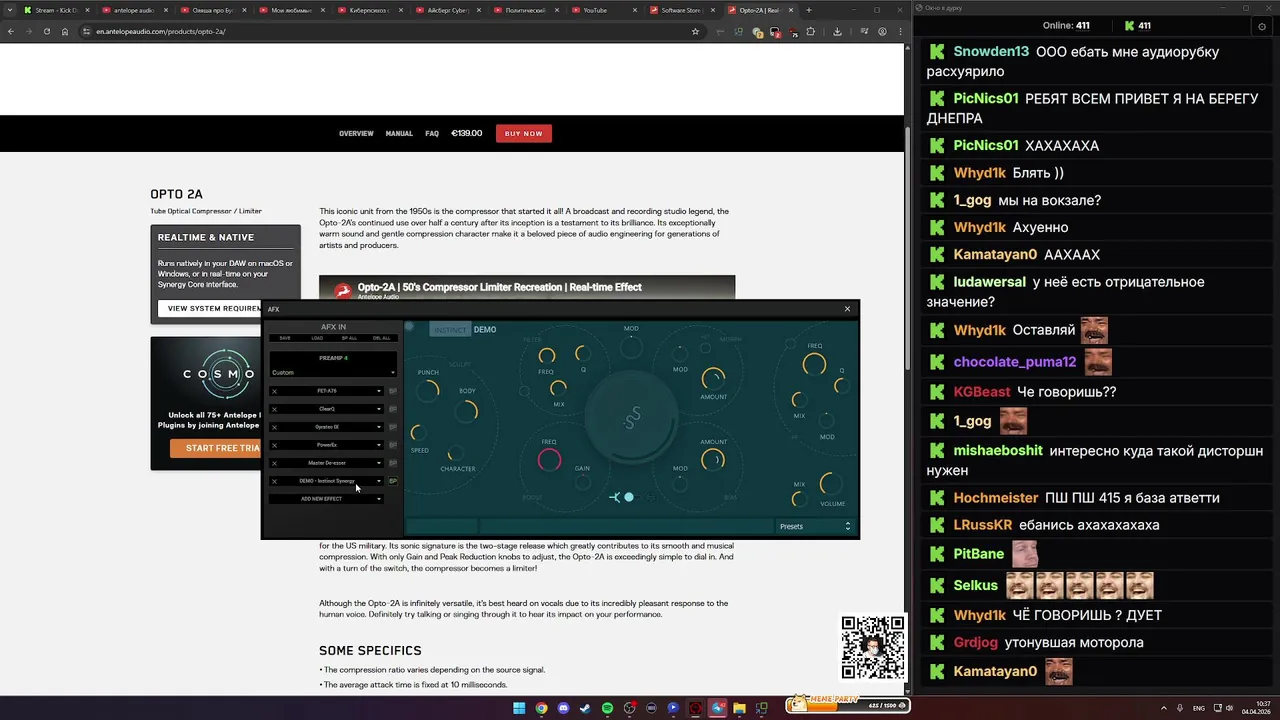Toggle BP bypass for ClearQ
The width and height of the screenshot is (1280, 720).
(393, 409)
